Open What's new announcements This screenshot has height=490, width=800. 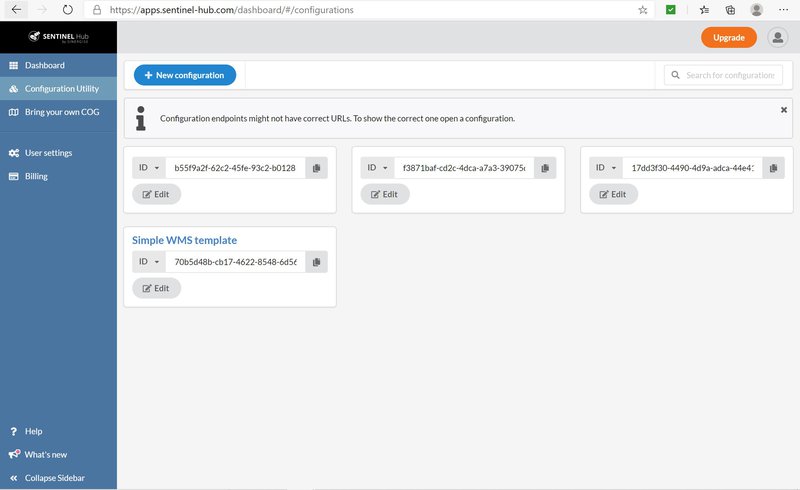tap(58, 454)
